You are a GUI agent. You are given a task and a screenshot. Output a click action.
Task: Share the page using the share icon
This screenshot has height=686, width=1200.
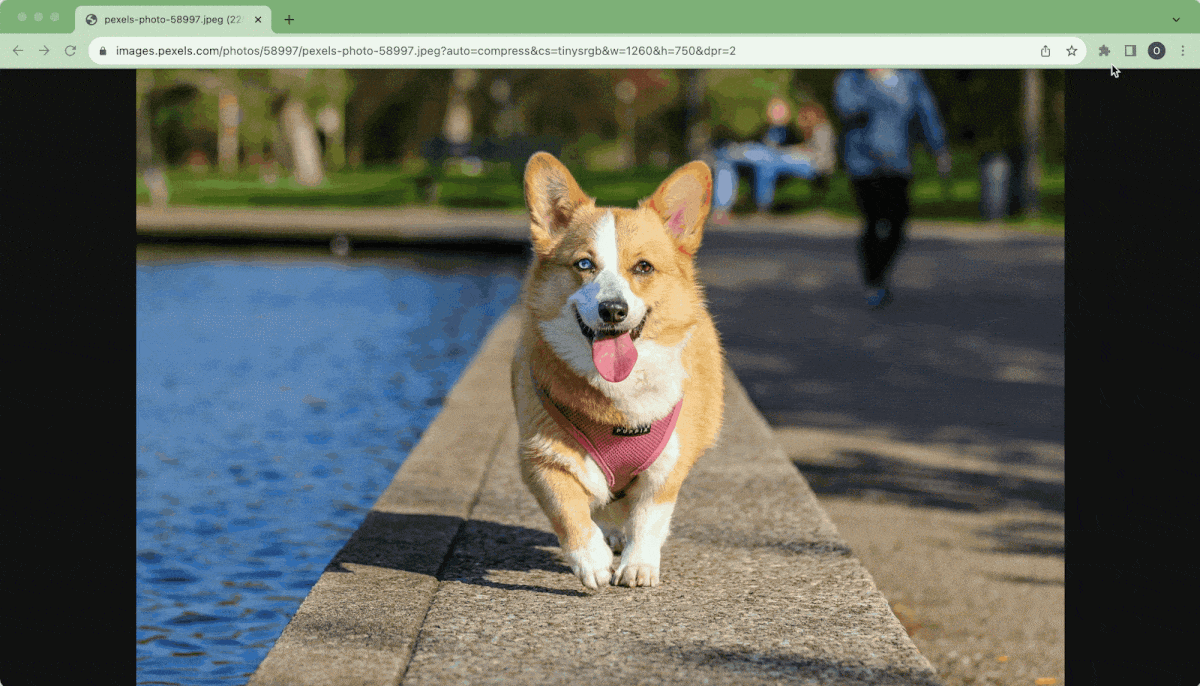1044,50
